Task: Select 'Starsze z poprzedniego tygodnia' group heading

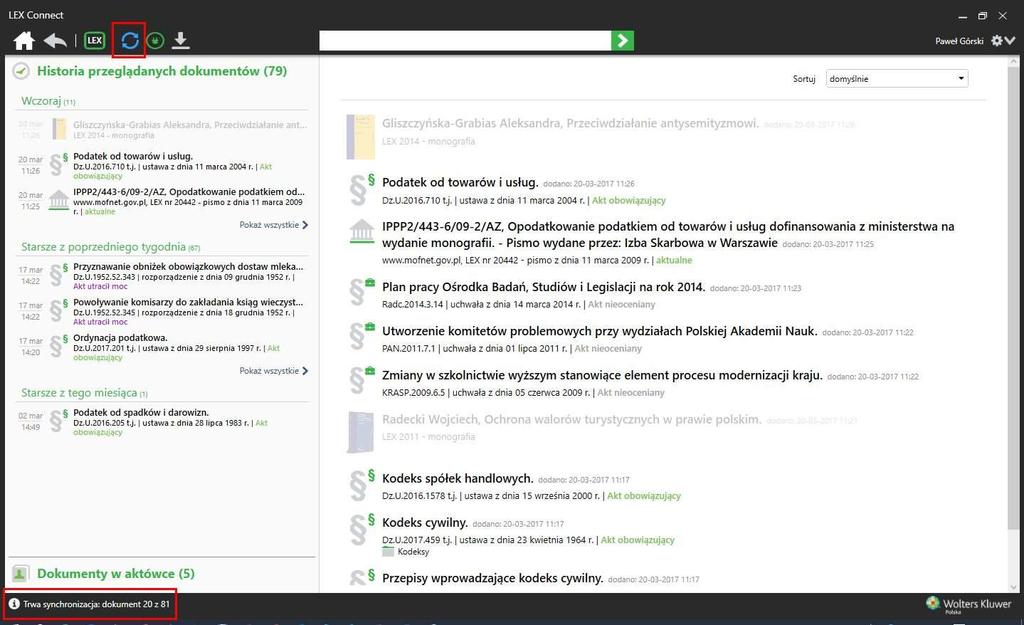Action: [110, 247]
